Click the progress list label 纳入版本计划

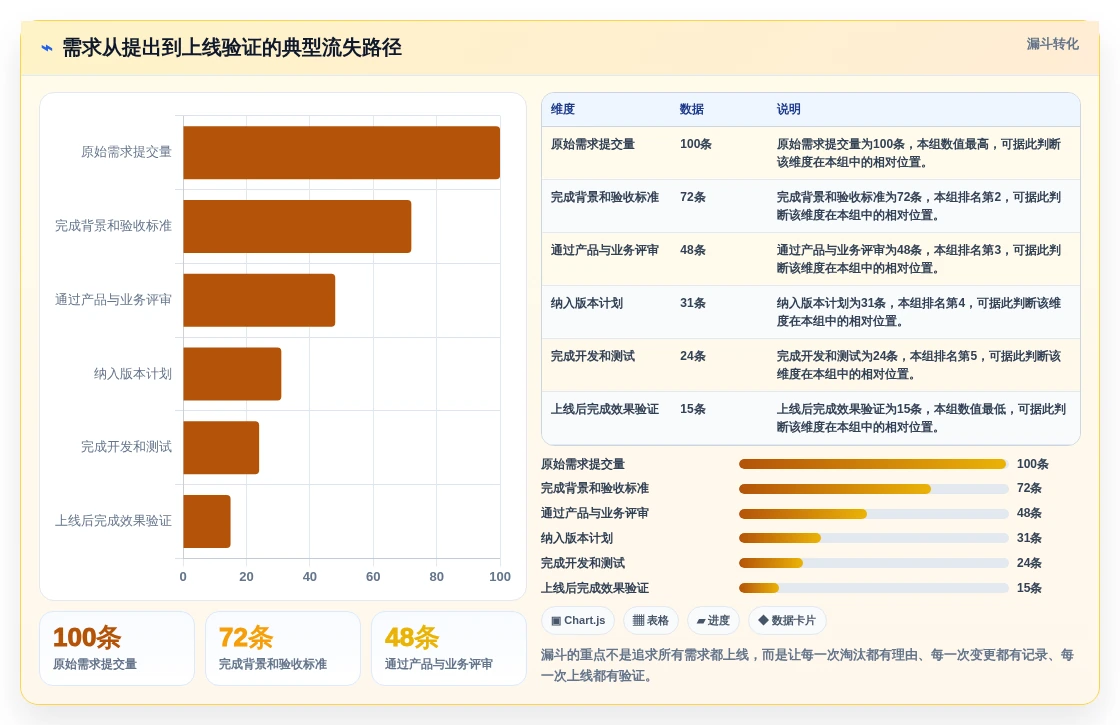click(577, 539)
